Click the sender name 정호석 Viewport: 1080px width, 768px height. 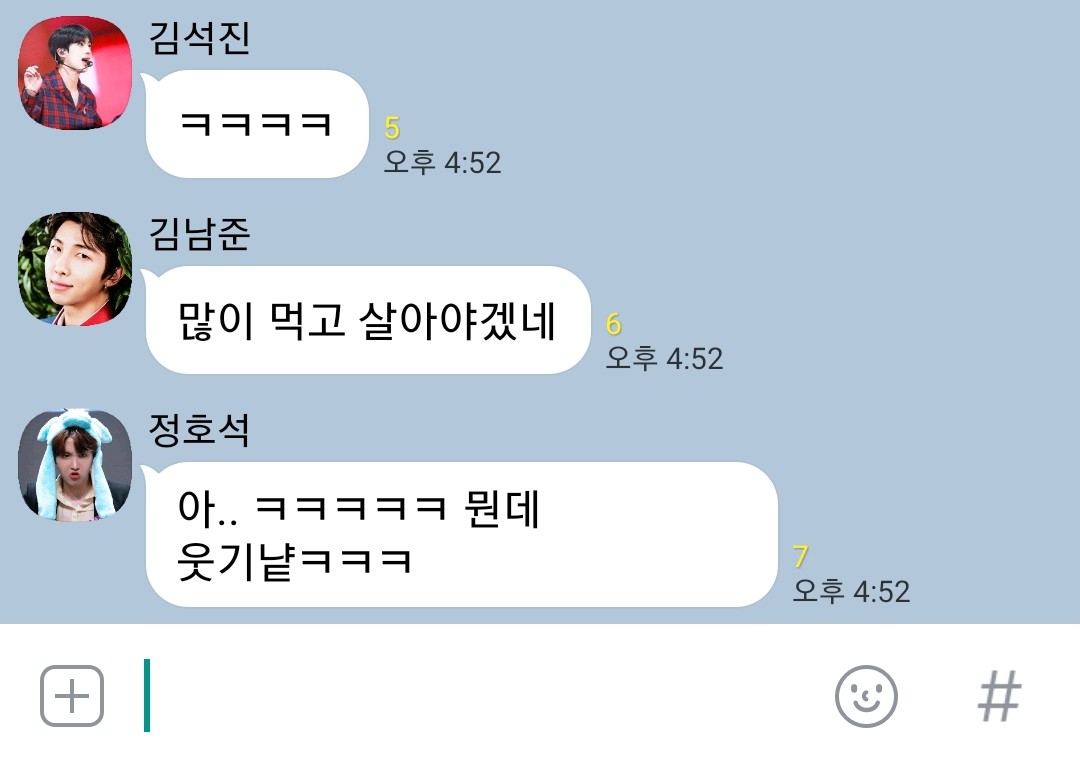tap(199, 430)
